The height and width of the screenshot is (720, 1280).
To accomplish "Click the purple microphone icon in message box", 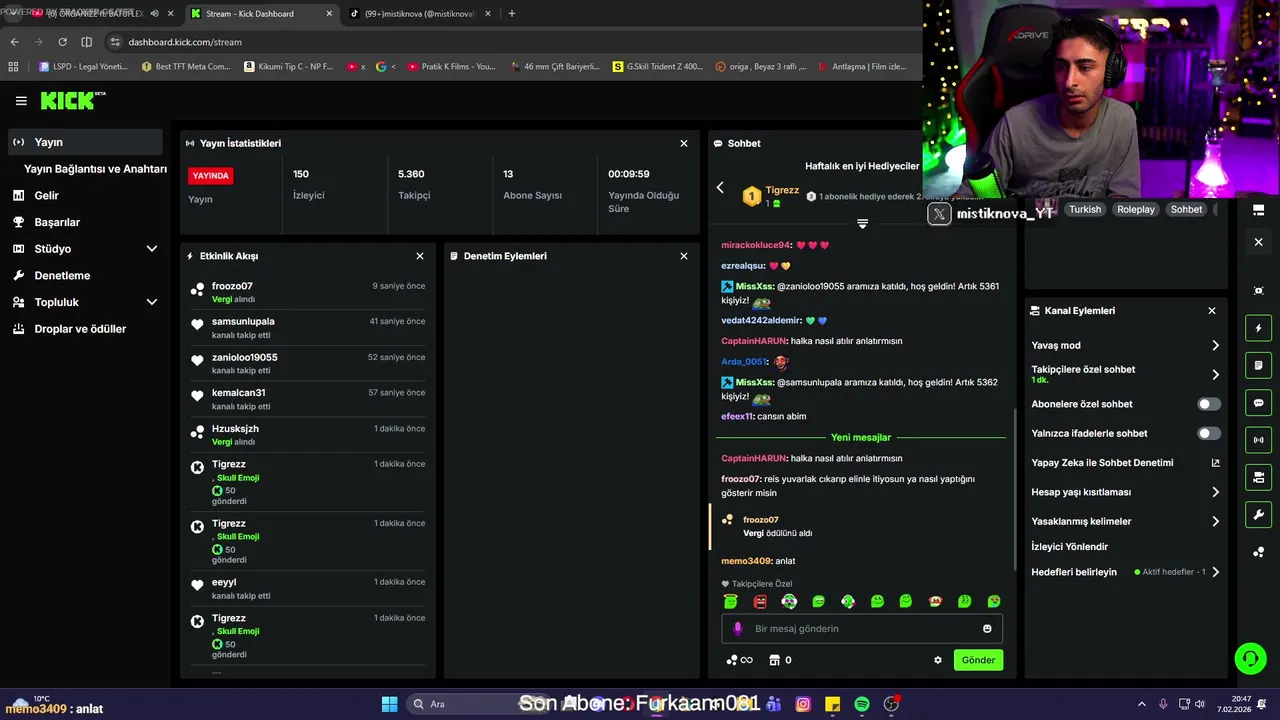I will (738, 629).
